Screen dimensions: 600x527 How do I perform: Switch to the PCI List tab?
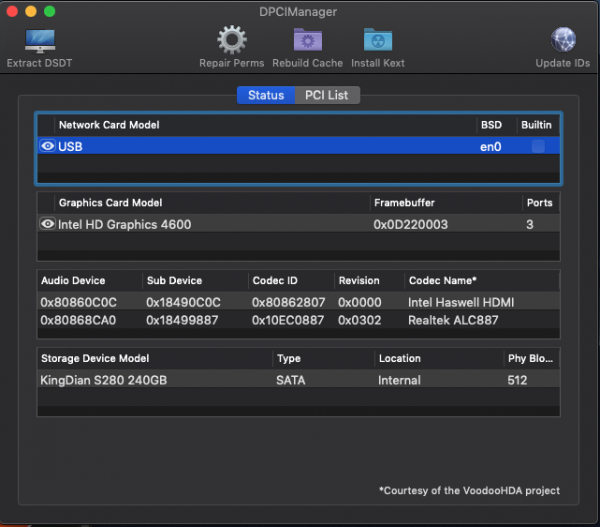pyautogui.click(x=327, y=95)
